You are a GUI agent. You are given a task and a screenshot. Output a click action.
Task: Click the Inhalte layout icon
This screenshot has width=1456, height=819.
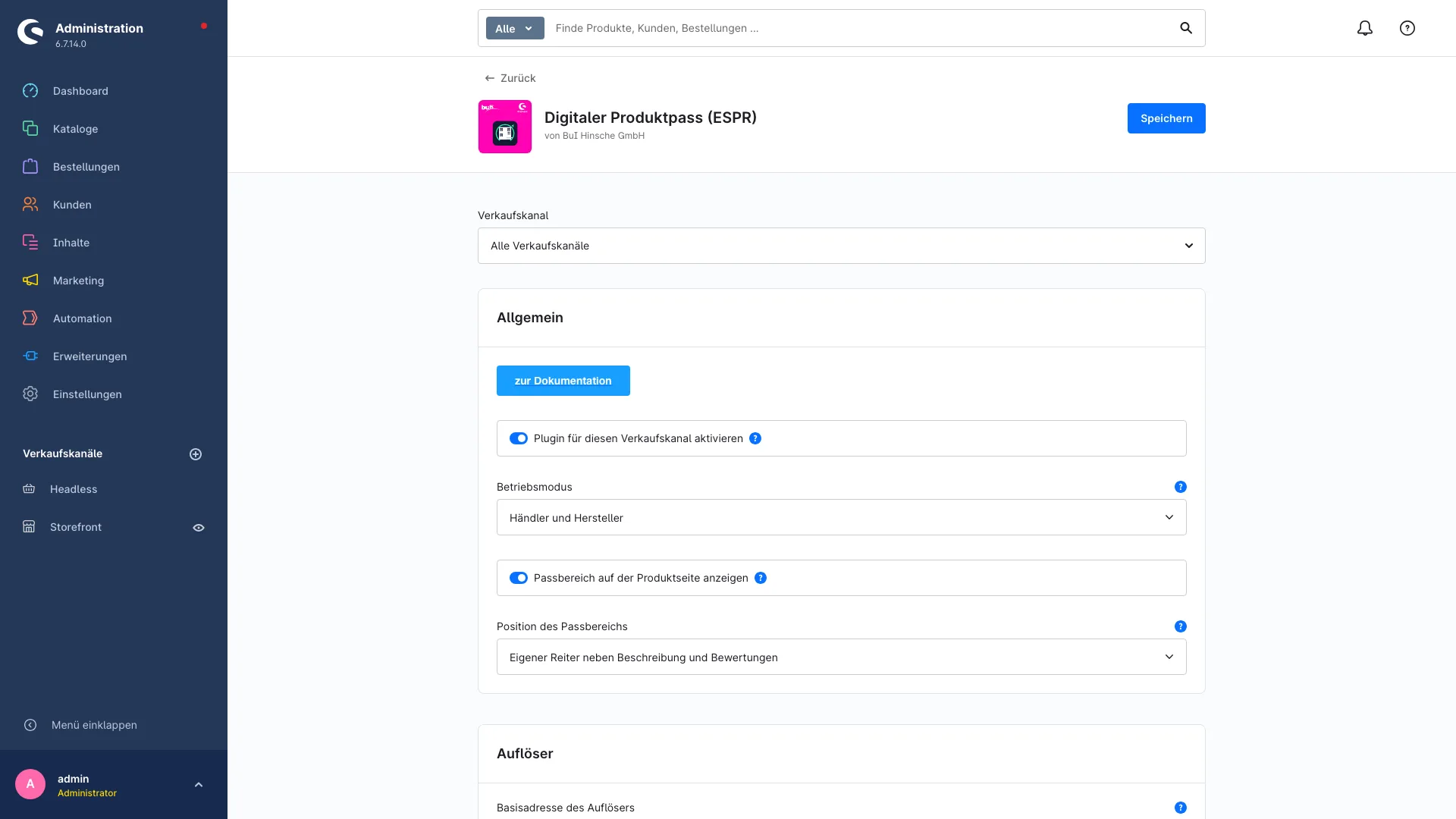[x=30, y=243]
